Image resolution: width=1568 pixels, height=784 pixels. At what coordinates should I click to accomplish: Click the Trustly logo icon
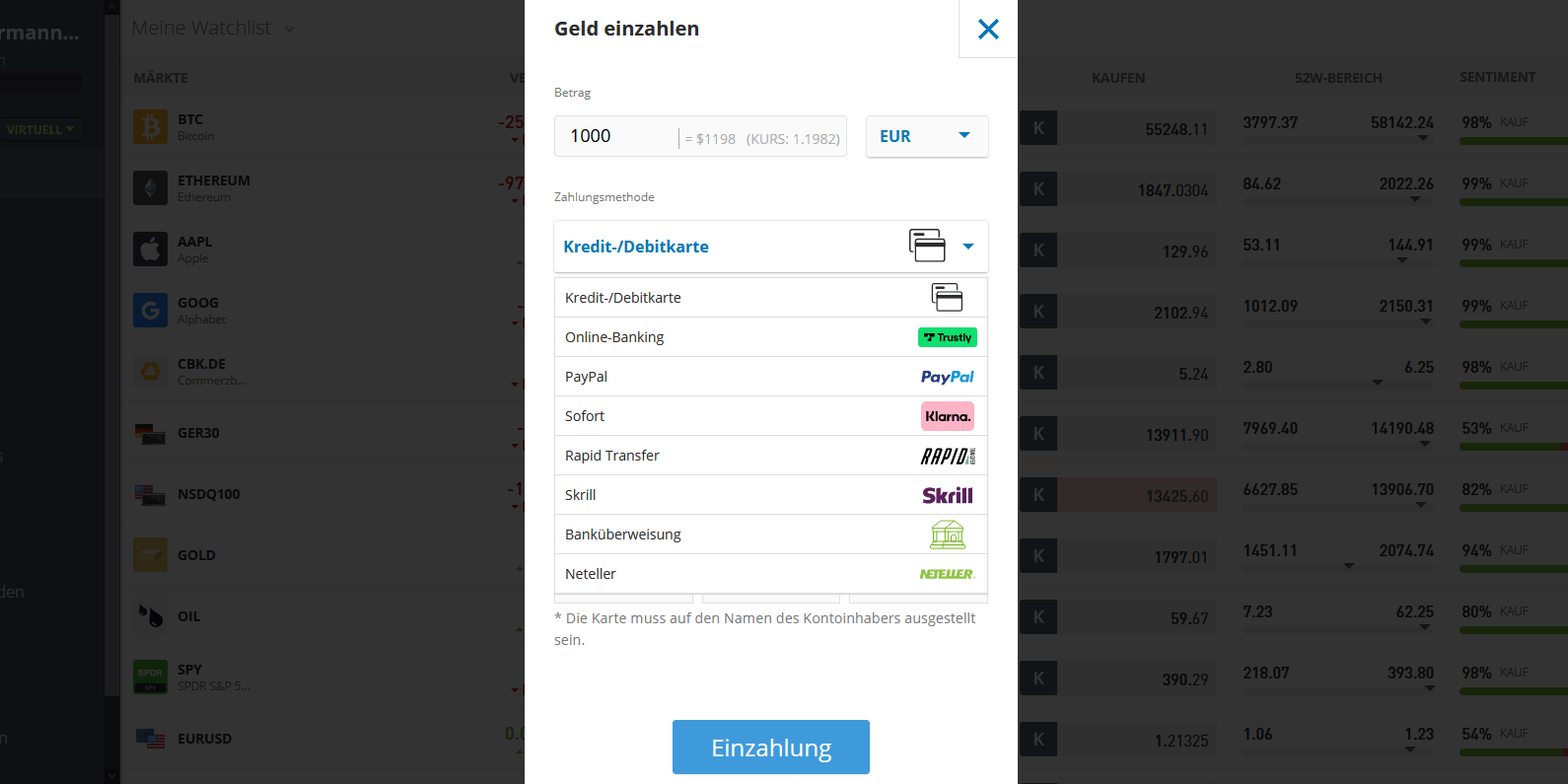[x=947, y=337]
